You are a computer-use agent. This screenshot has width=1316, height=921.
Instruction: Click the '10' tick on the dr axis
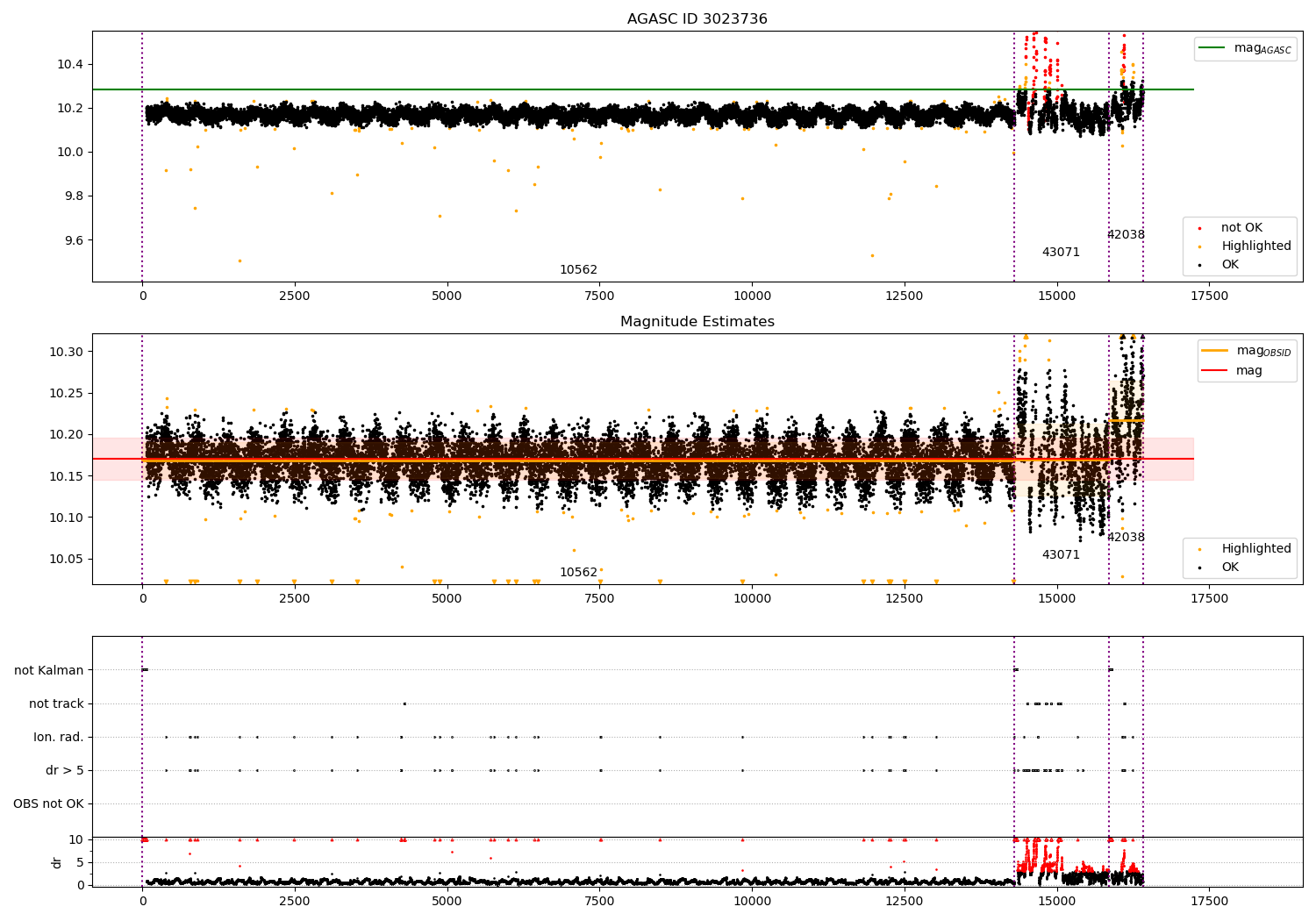[76, 839]
